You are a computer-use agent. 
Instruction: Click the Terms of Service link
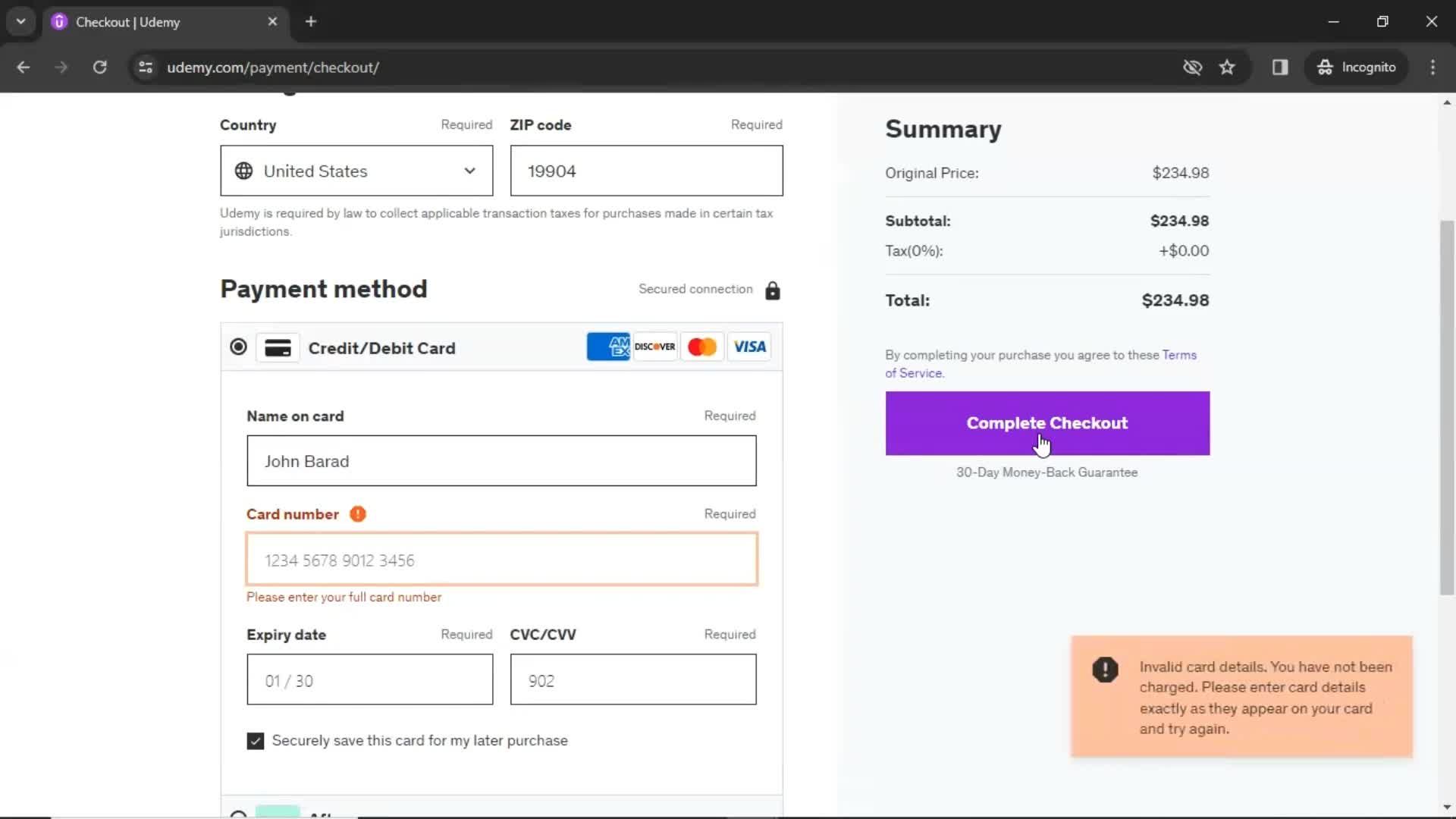click(x=1041, y=364)
